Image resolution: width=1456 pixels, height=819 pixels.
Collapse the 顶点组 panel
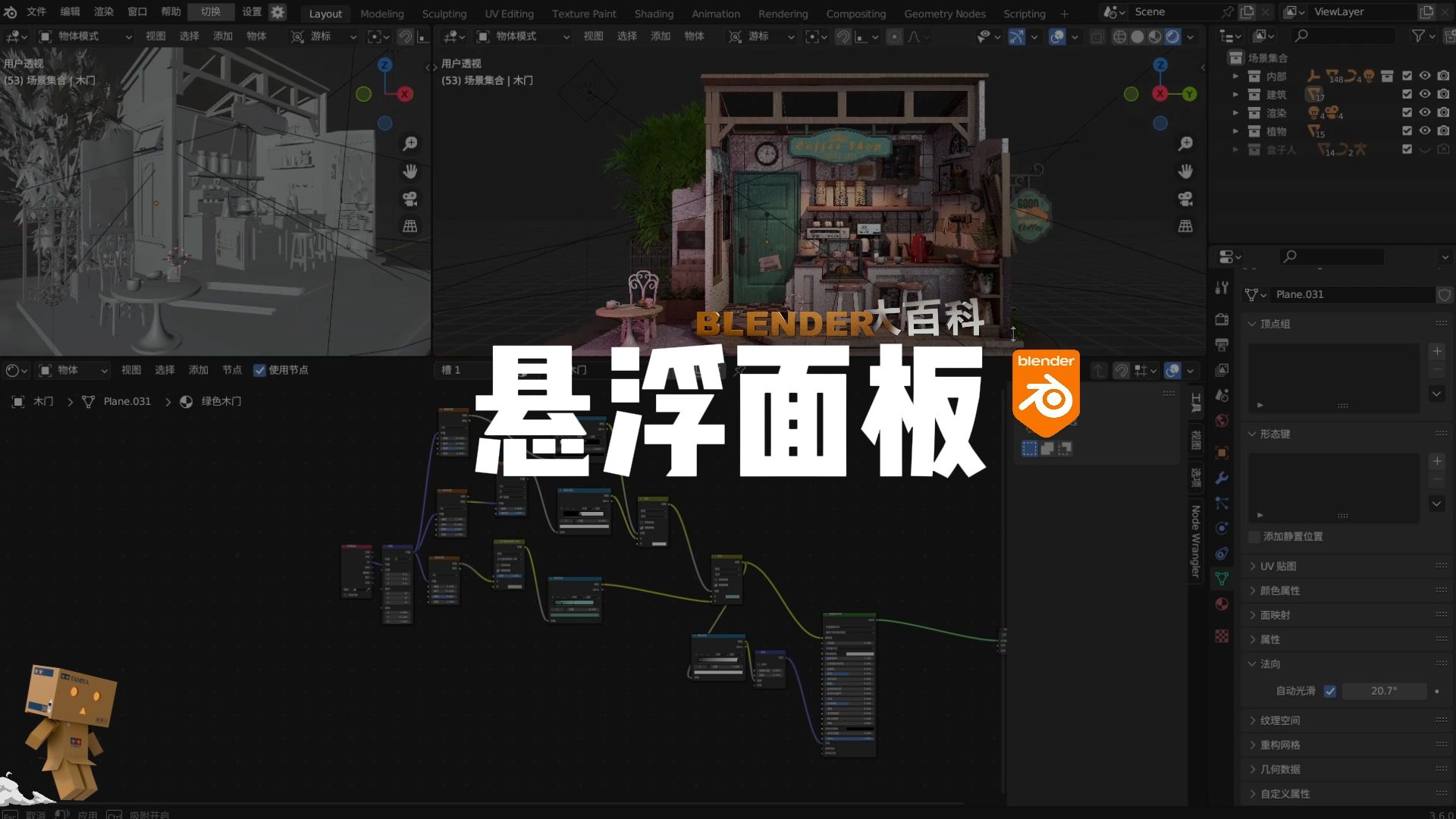(x=1252, y=324)
